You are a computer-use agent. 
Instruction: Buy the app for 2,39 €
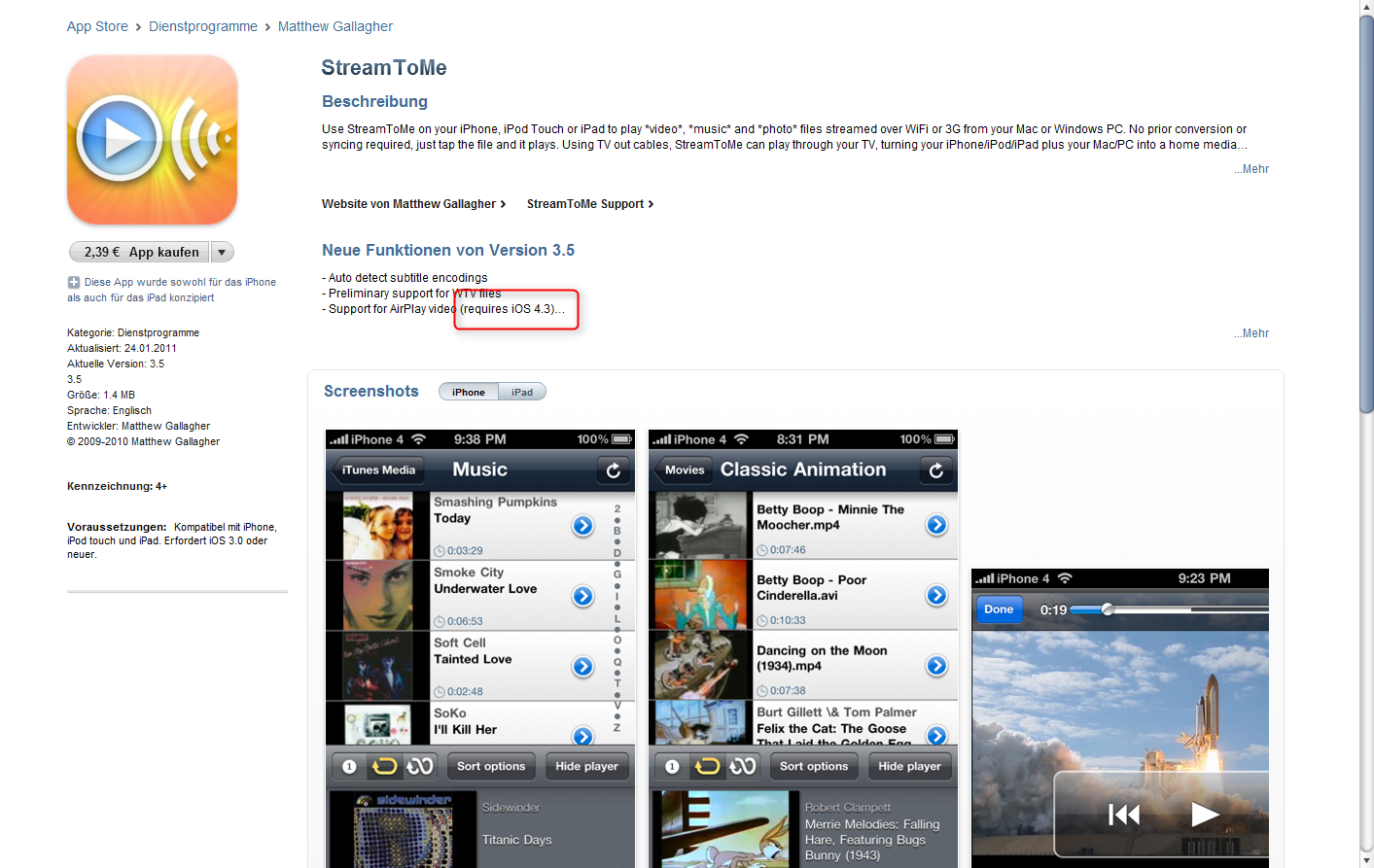141,252
